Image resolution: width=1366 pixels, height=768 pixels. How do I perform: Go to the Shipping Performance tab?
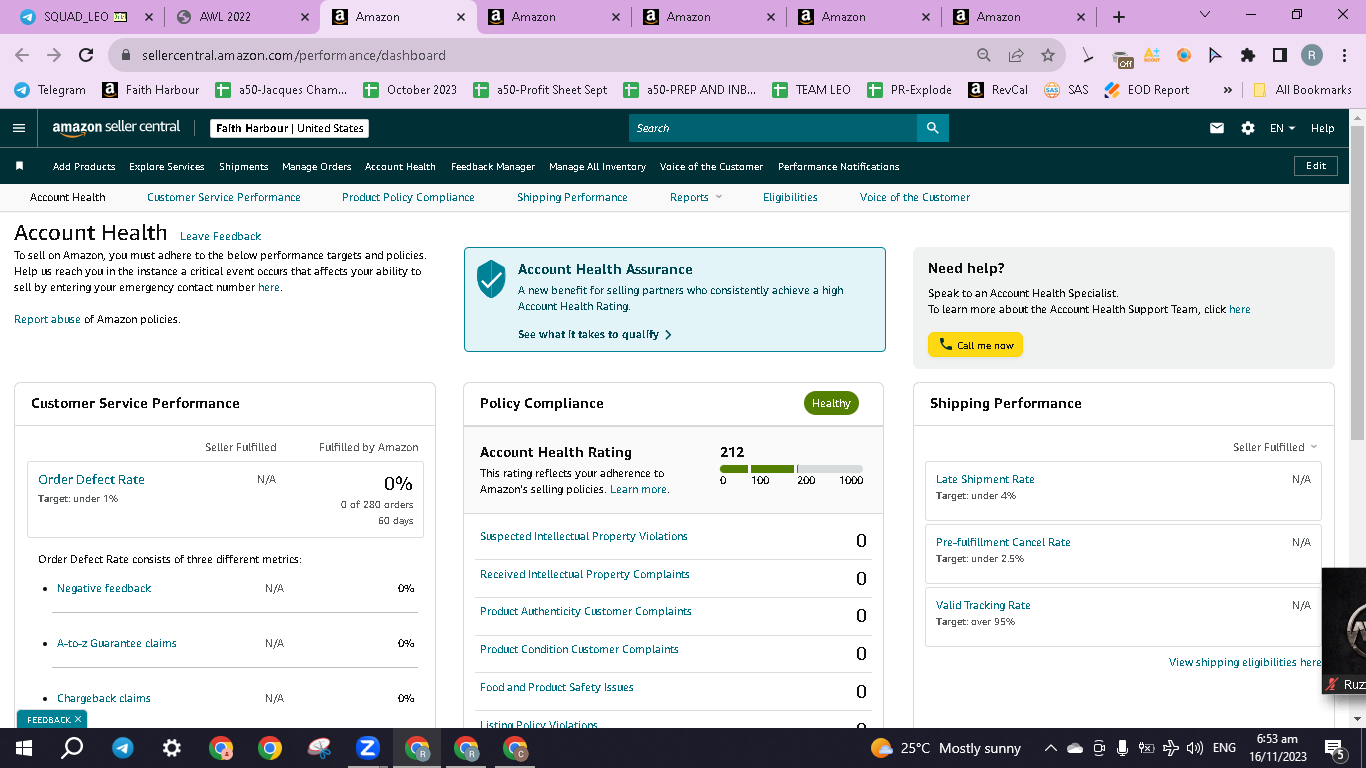[x=572, y=197]
